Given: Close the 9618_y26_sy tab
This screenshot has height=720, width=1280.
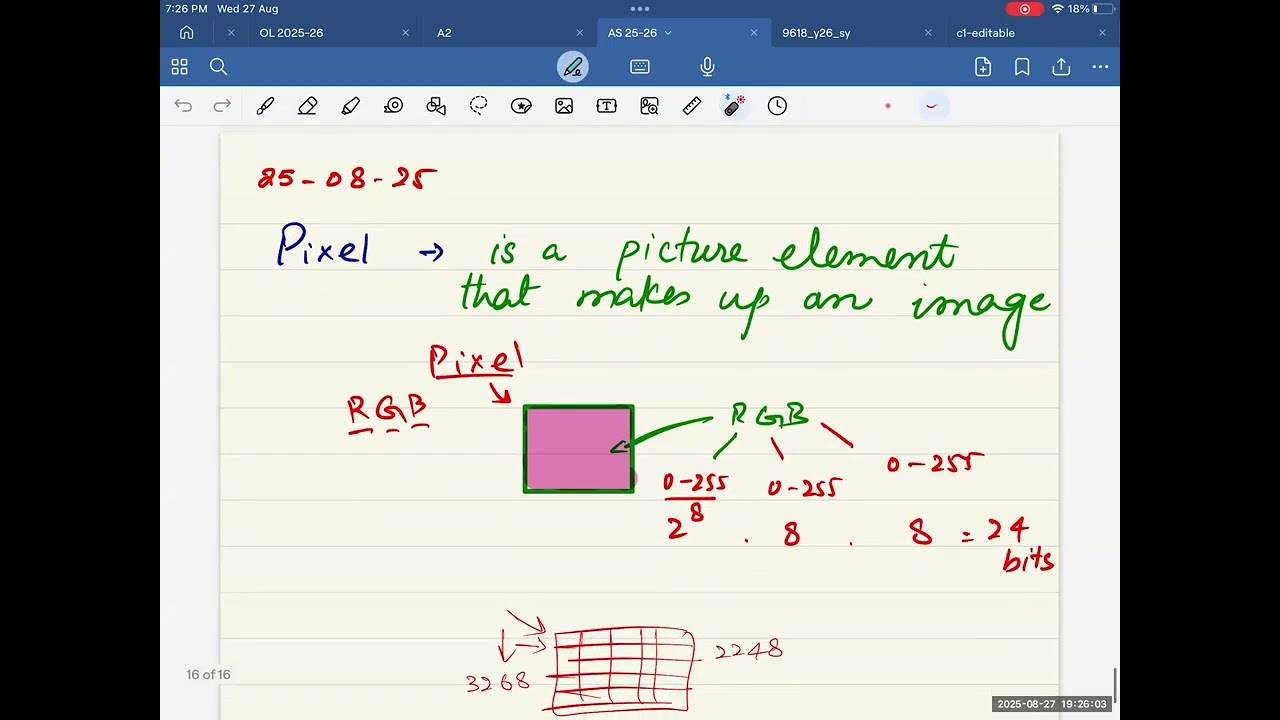Looking at the screenshot, I should point(928,33).
